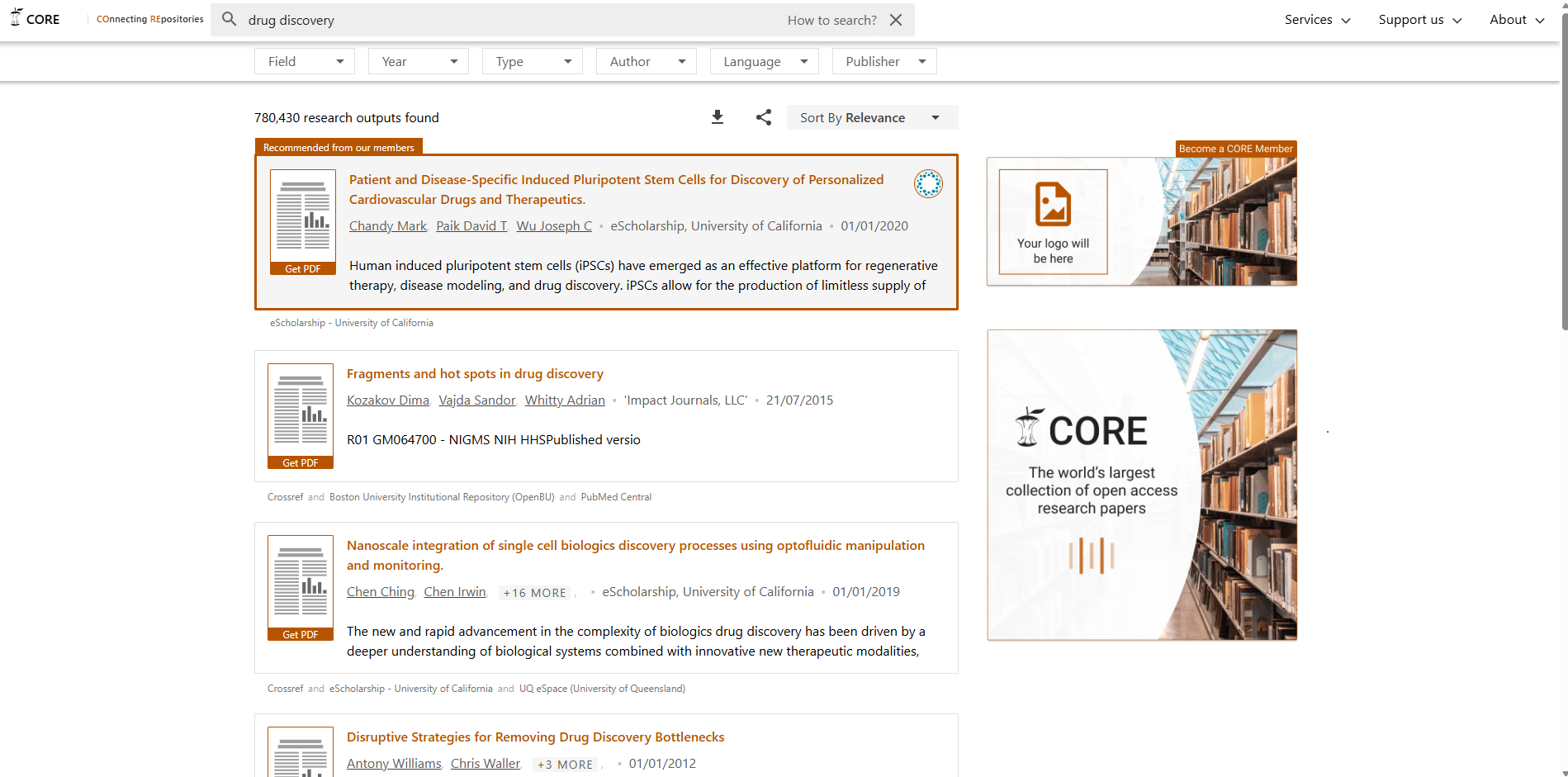Download the search results
1568x777 pixels.
pyautogui.click(x=718, y=117)
